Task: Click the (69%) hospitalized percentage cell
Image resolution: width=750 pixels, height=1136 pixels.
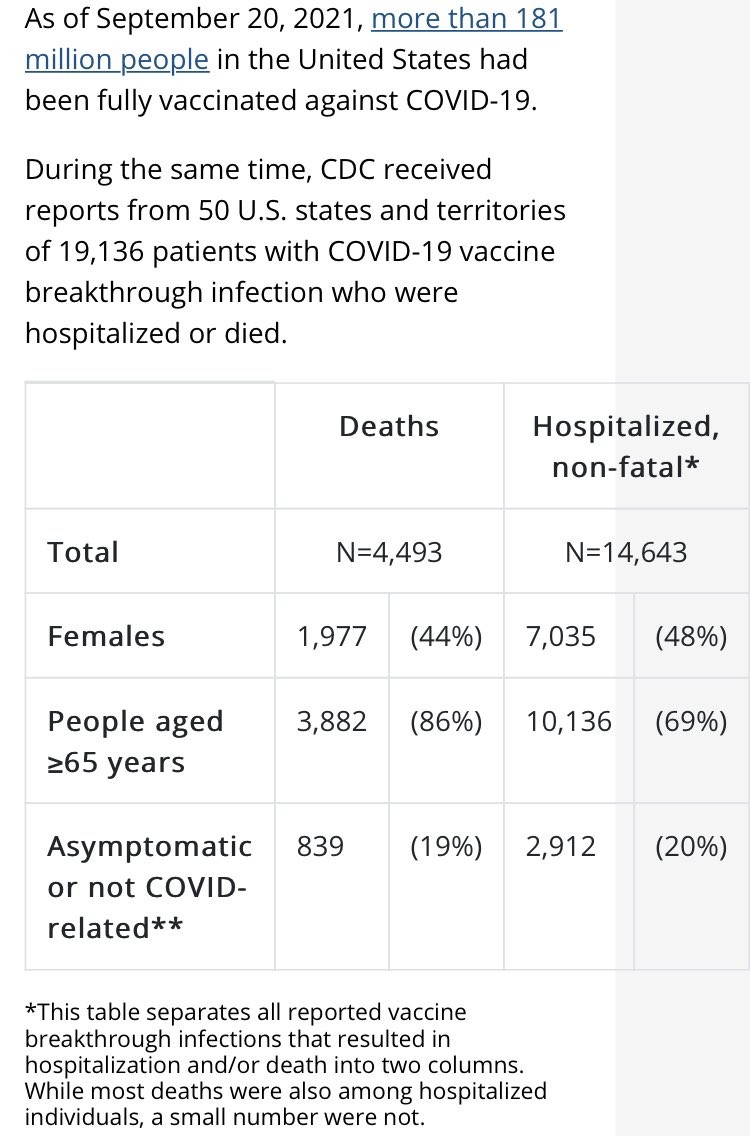Action: tap(691, 721)
